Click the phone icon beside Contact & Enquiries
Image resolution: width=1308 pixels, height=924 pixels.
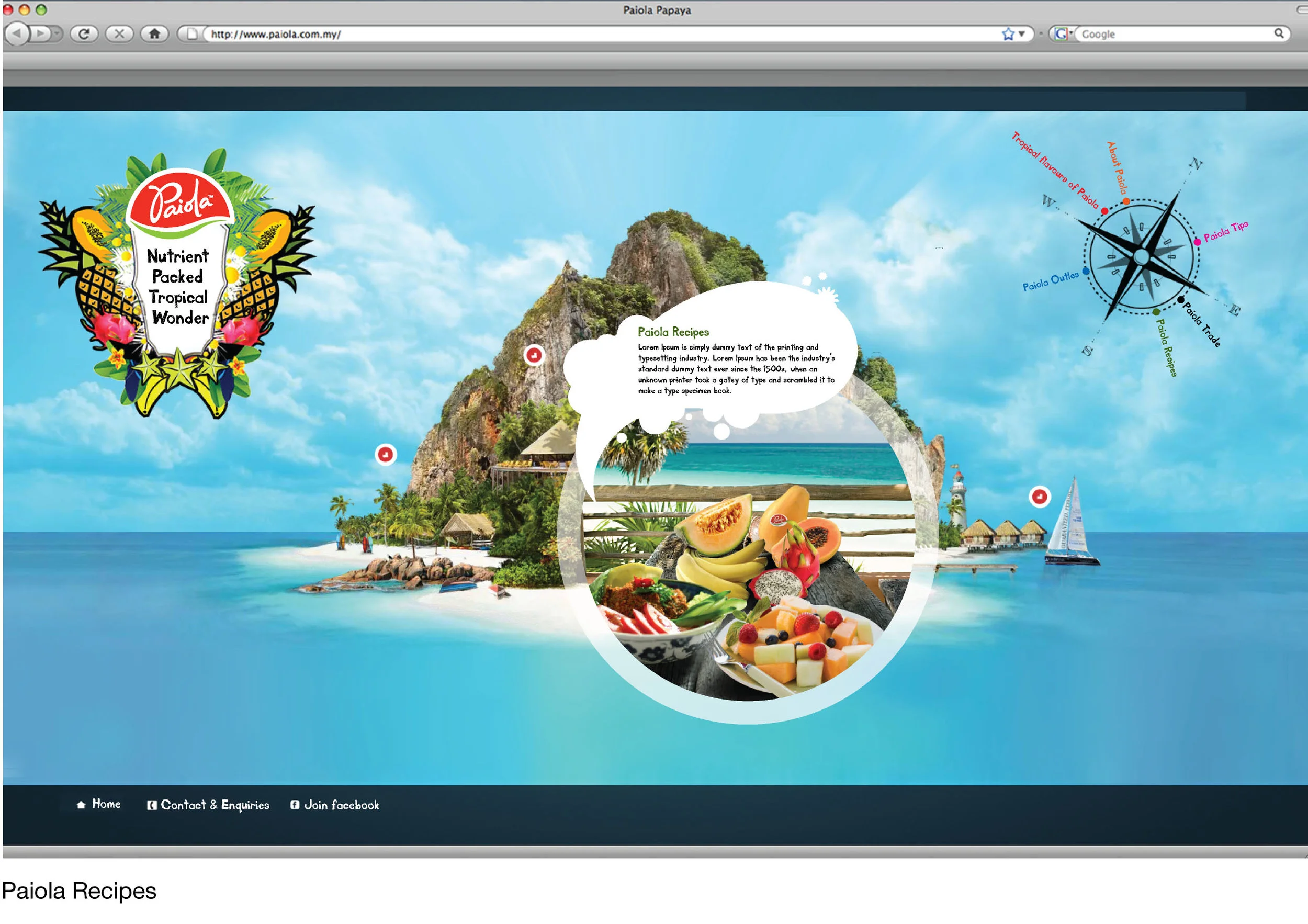pos(152,806)
